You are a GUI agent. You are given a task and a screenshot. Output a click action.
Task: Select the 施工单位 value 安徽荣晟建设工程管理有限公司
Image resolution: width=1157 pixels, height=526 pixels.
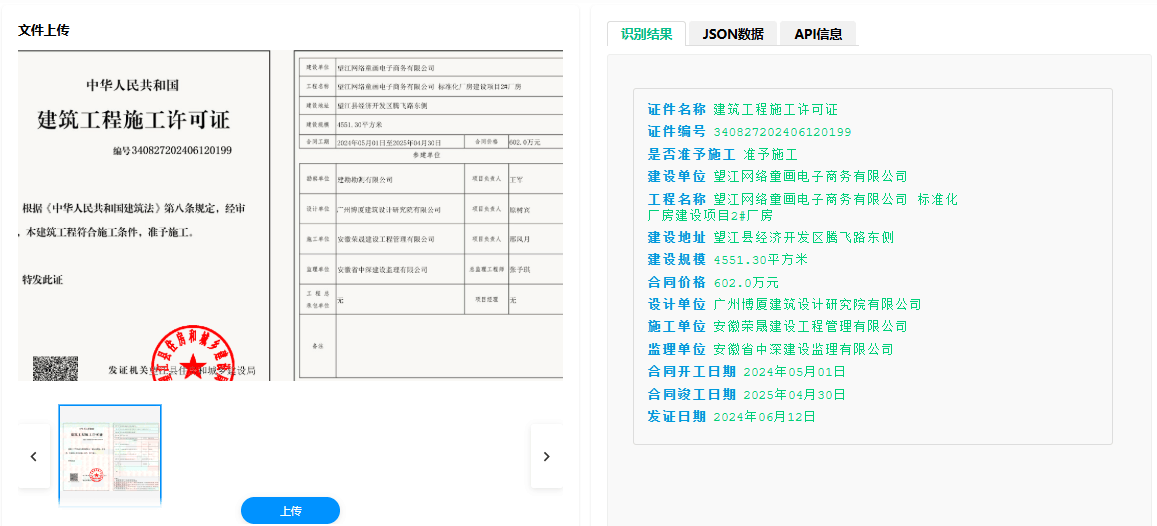tap(810, 326)
